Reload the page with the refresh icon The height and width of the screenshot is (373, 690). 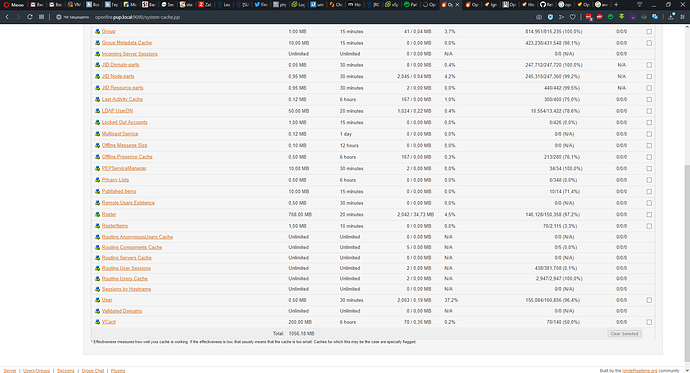(x=29, y=17)
